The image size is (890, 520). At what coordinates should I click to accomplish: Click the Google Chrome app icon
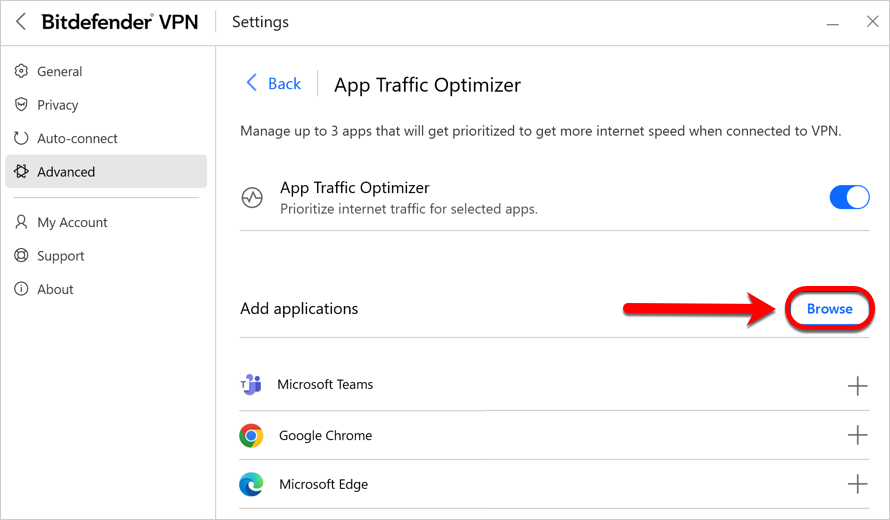pyautogui.click(x=251, y=435)
